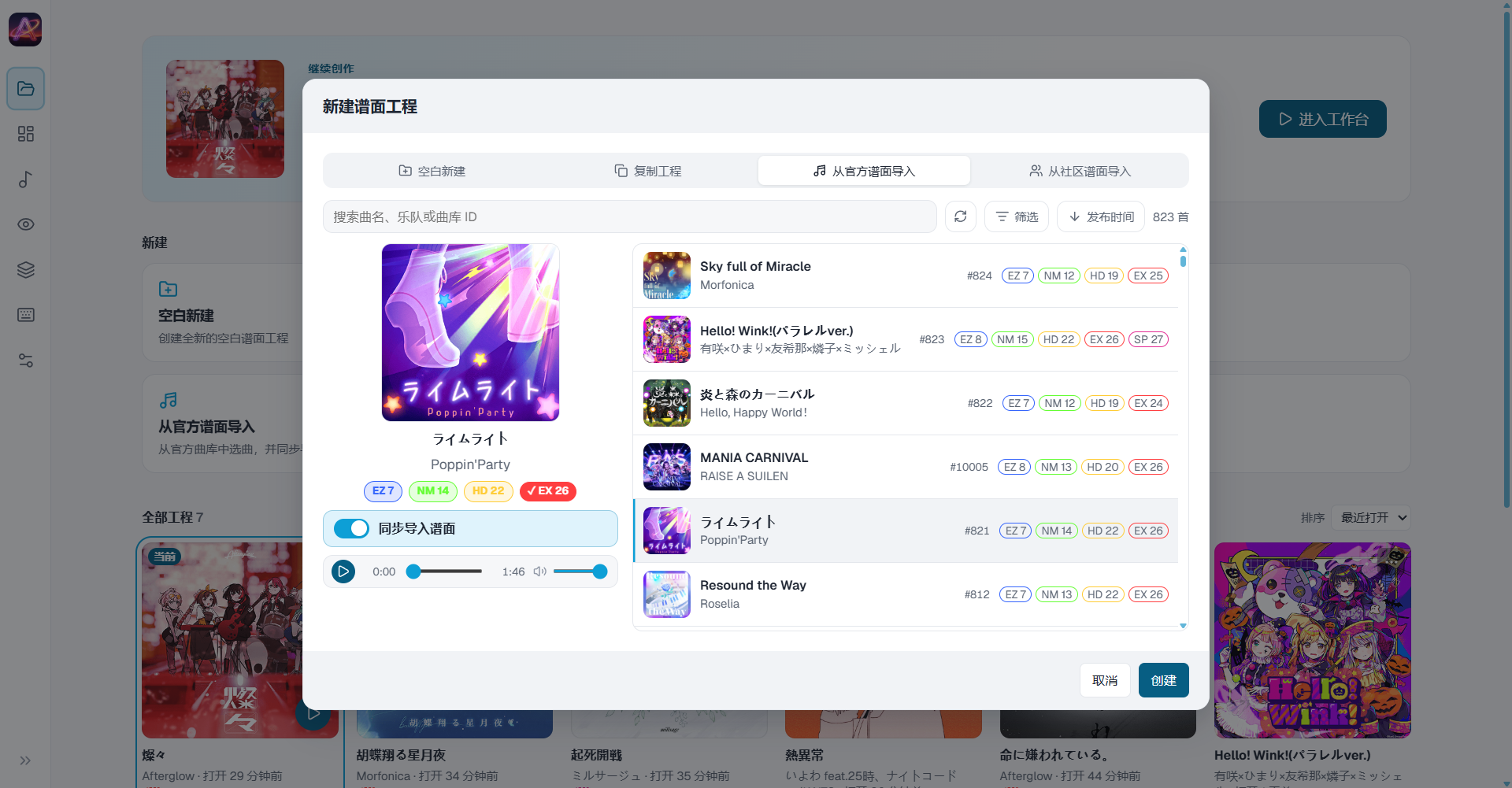Switch to the 空白新建 tab

click(x=432, y=171)
